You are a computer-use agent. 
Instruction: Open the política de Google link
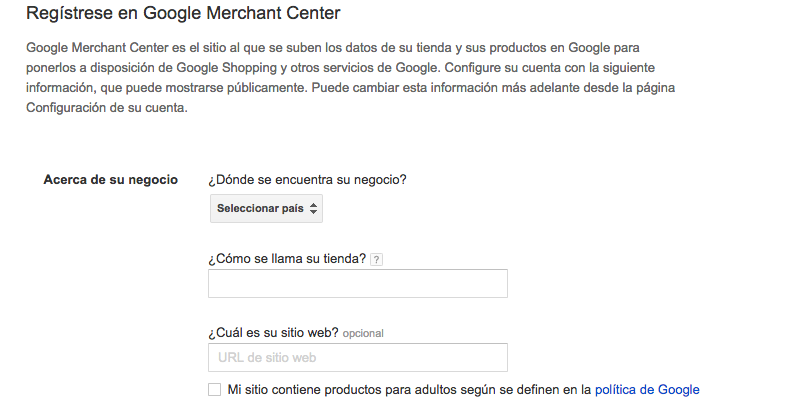coord(647,390)
